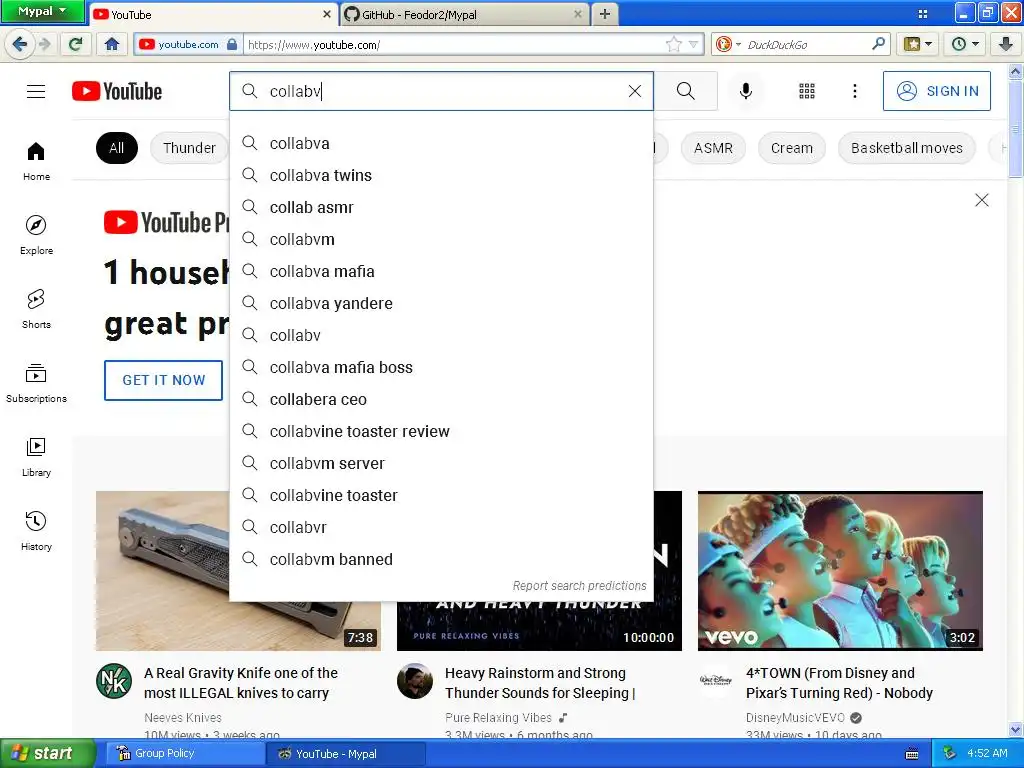Choose the 'collabva mafia boss' suggestion
This screenshot has height=768, width=1024.
[441, 367]
